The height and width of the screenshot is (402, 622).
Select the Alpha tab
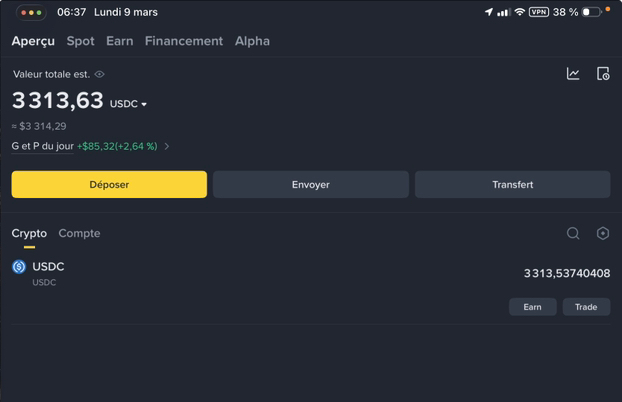click(x=252, y=41)
